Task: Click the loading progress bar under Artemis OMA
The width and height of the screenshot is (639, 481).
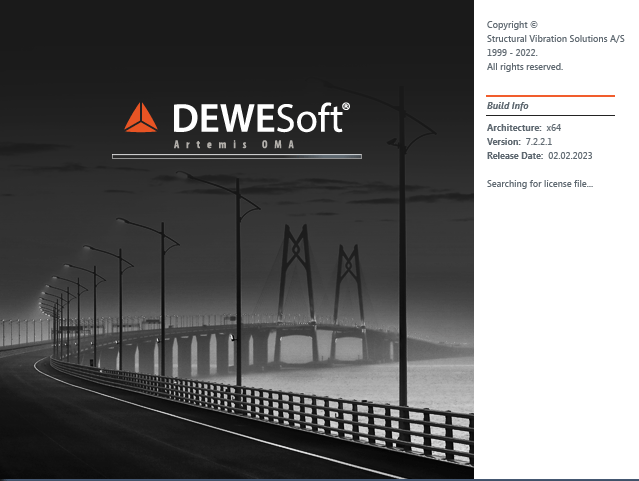Action: click(x=236, y=157)
